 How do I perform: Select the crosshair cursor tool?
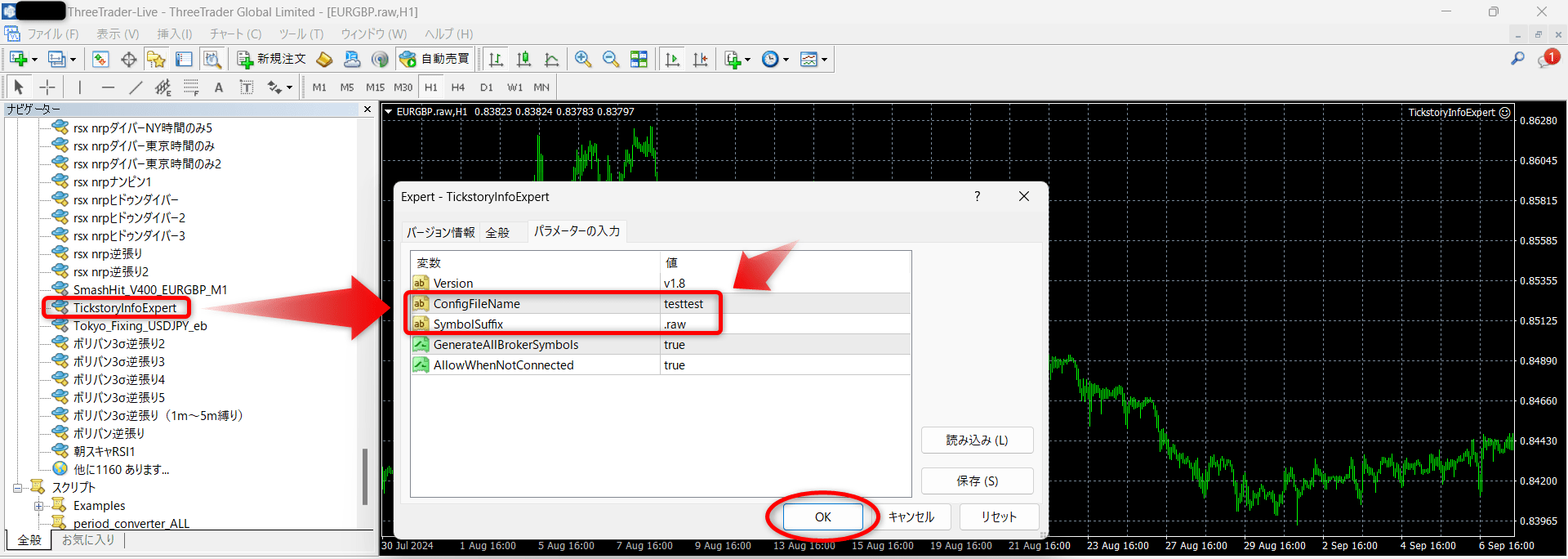tap(47, 87)
